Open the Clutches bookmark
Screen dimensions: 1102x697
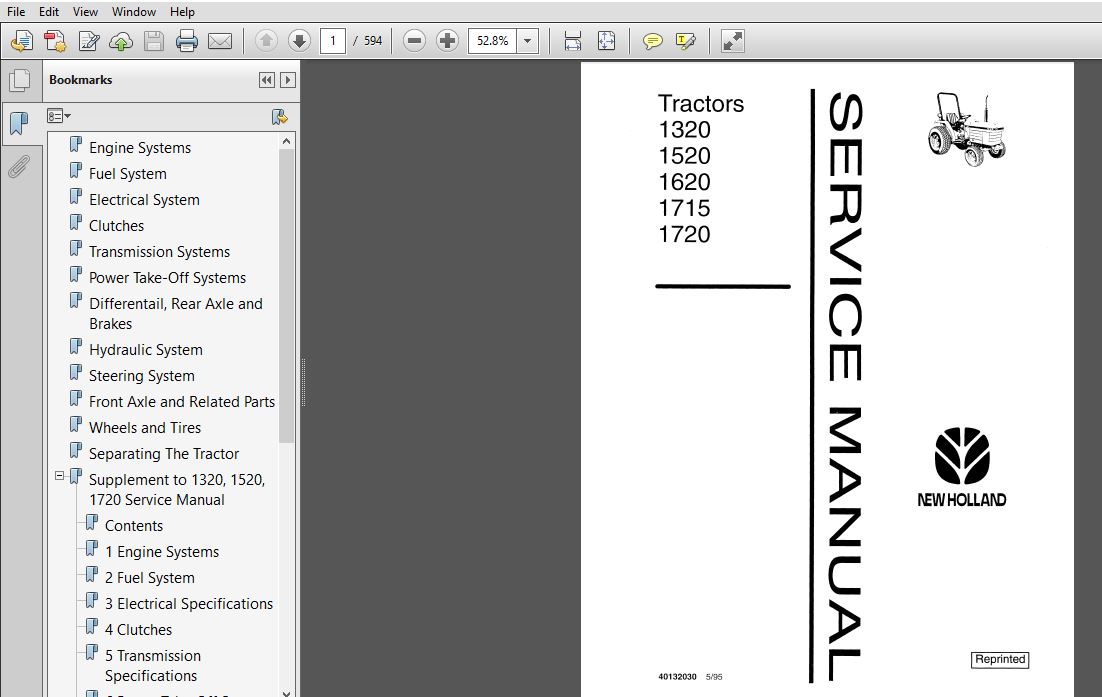pyautogui.click(x=116, y=226)
